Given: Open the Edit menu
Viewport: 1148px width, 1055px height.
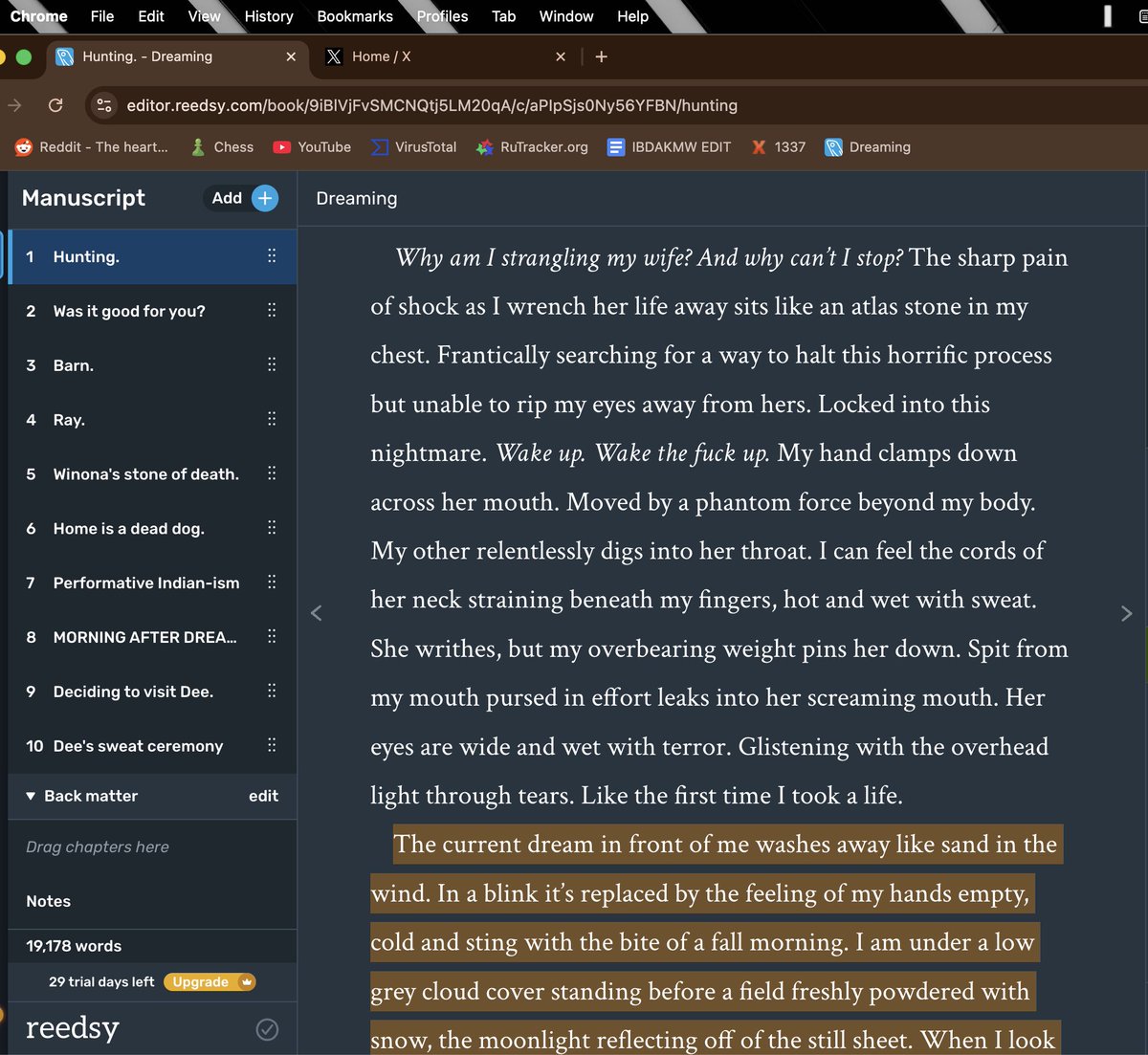Looking at the screenshot, I should [x=151, y=16].
